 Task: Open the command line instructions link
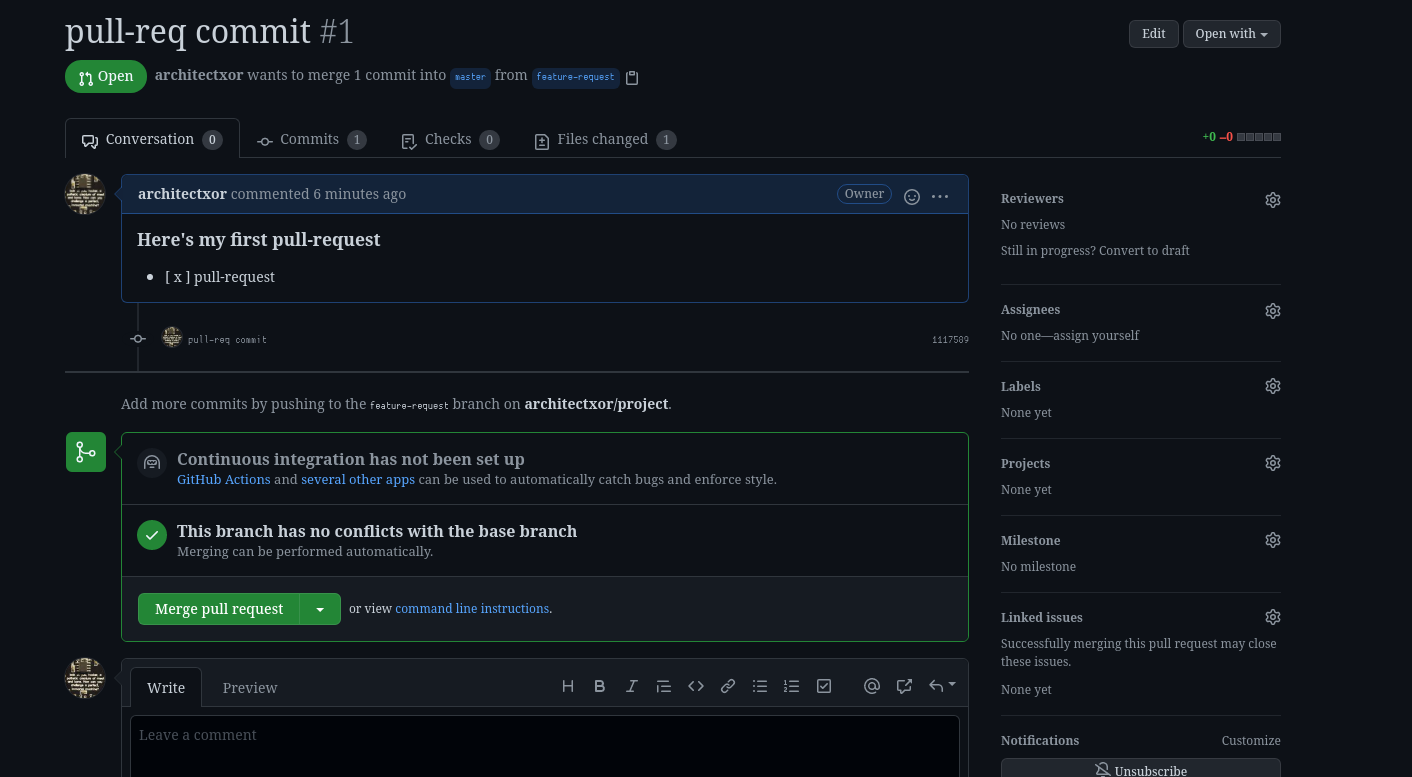click(x=472, y=609)
